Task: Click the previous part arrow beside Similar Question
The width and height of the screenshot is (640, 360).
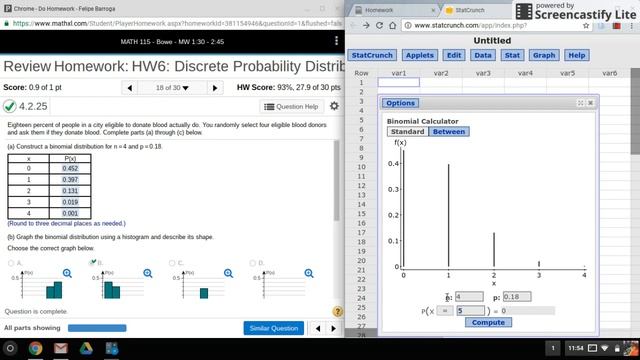Action: 318,328
